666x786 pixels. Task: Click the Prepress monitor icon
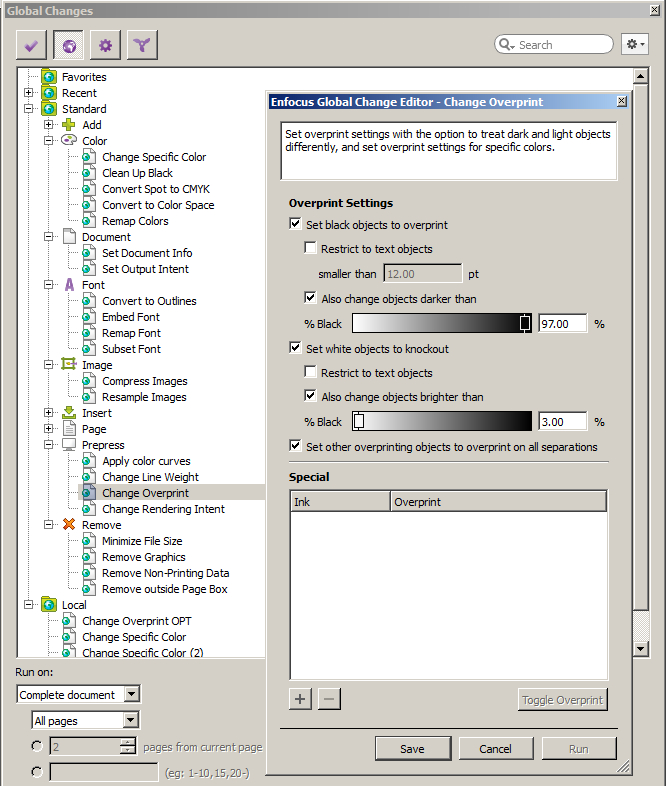[x=69, y=445]
